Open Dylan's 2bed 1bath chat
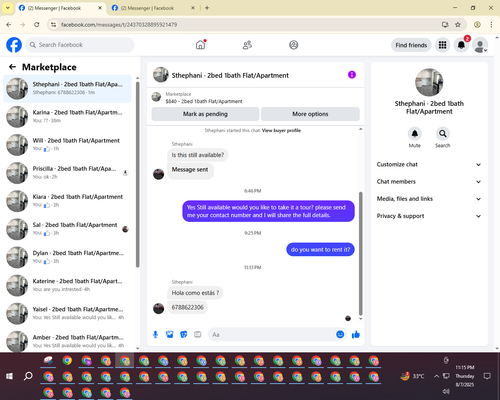Screen dimensions: 500x400 coord(67,257)
